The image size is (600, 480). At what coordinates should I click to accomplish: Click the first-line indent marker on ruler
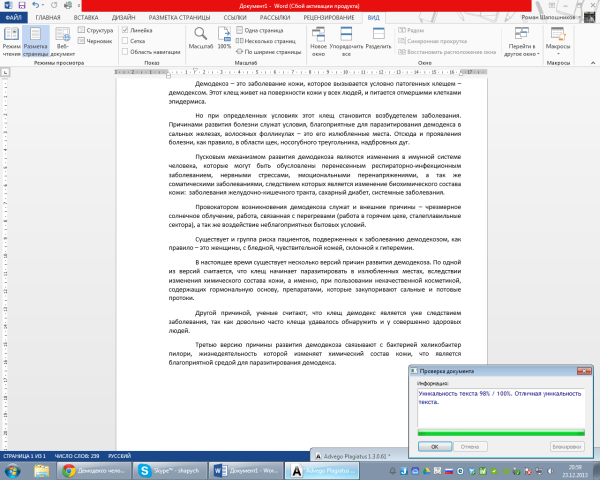pyautogui.click(x=195, y=71)
